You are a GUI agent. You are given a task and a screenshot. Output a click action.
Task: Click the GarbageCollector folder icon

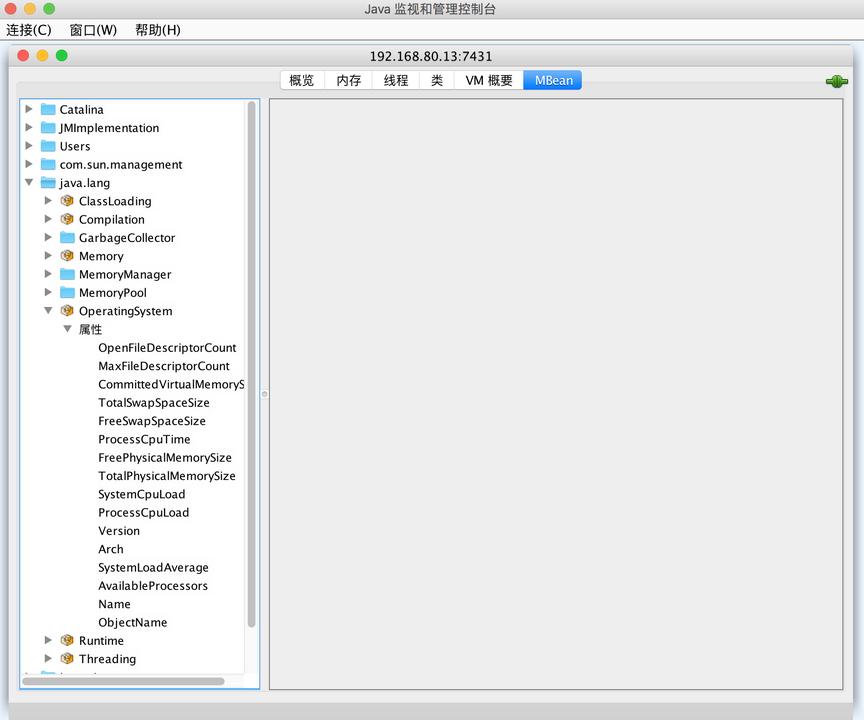67,238
